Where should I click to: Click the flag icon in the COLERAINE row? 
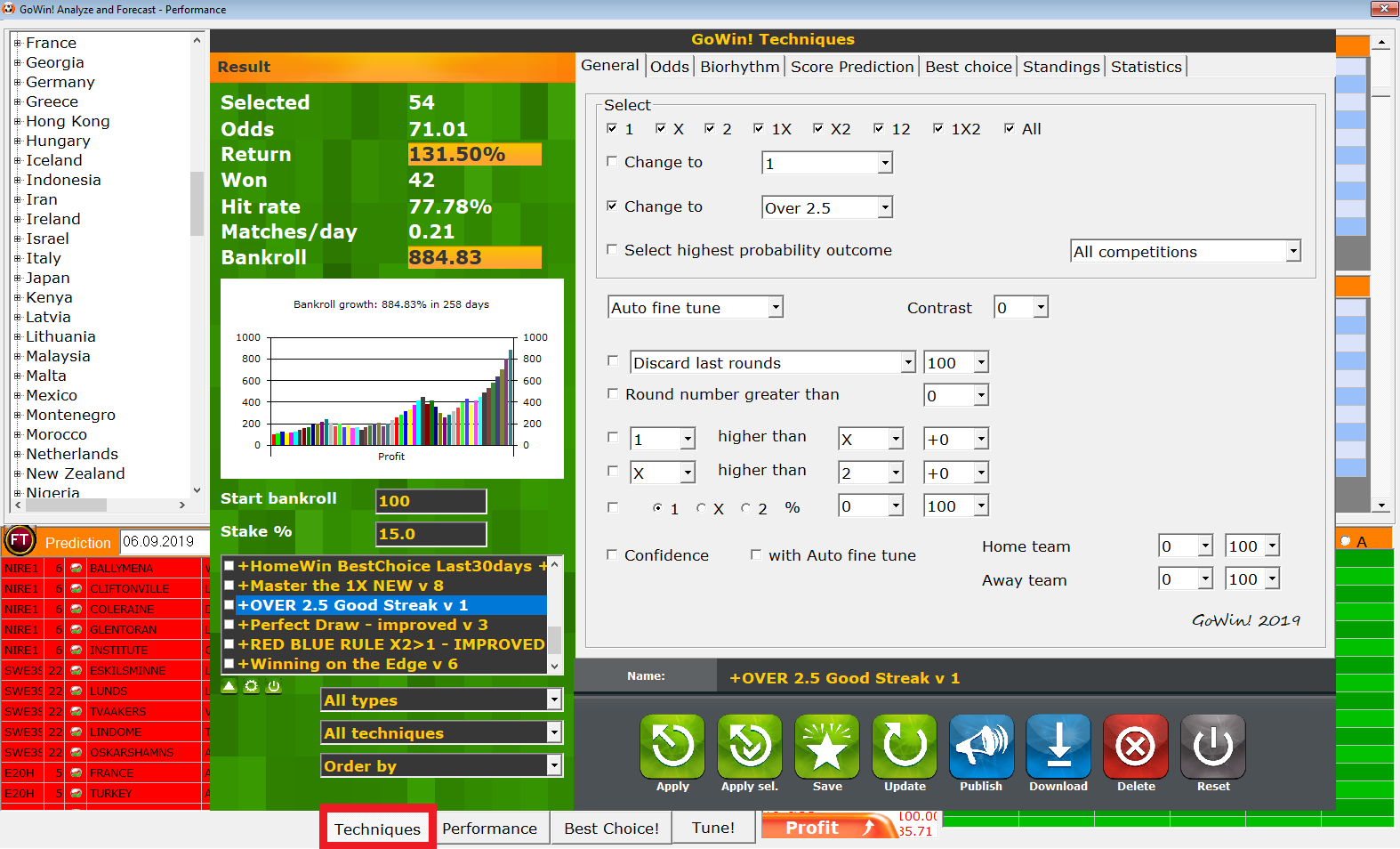click(76, 610)
